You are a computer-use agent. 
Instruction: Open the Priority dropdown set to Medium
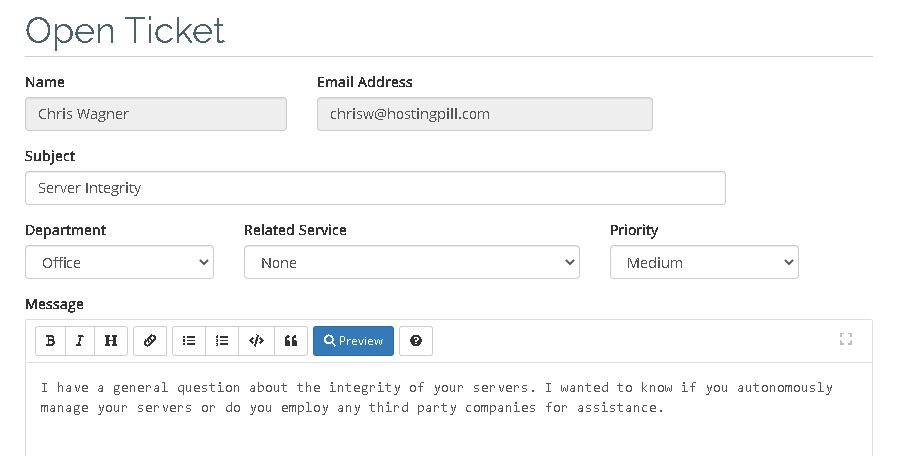pyautogui.click(x=704, y=262)
